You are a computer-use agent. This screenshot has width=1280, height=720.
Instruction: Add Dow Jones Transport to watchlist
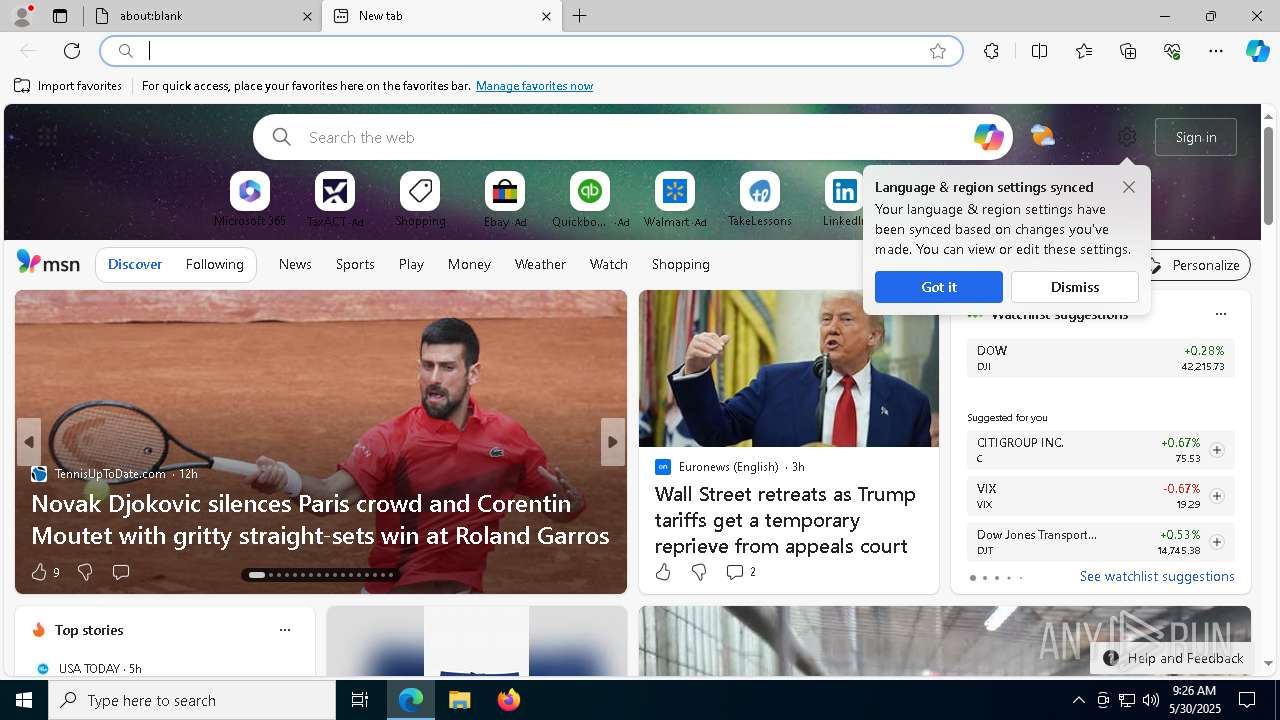(1216, 542)
